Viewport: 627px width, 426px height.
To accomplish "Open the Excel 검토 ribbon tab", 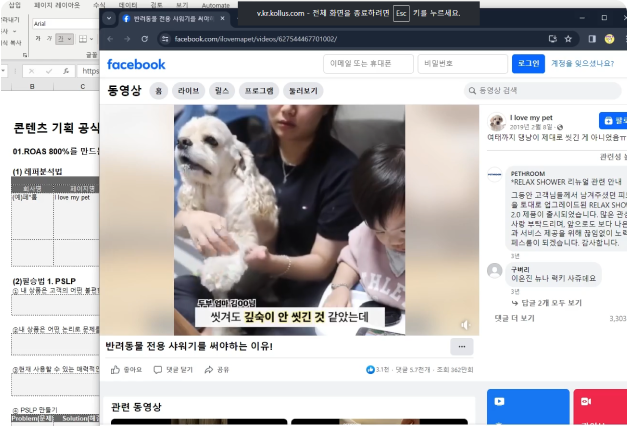I will [156, 5].
